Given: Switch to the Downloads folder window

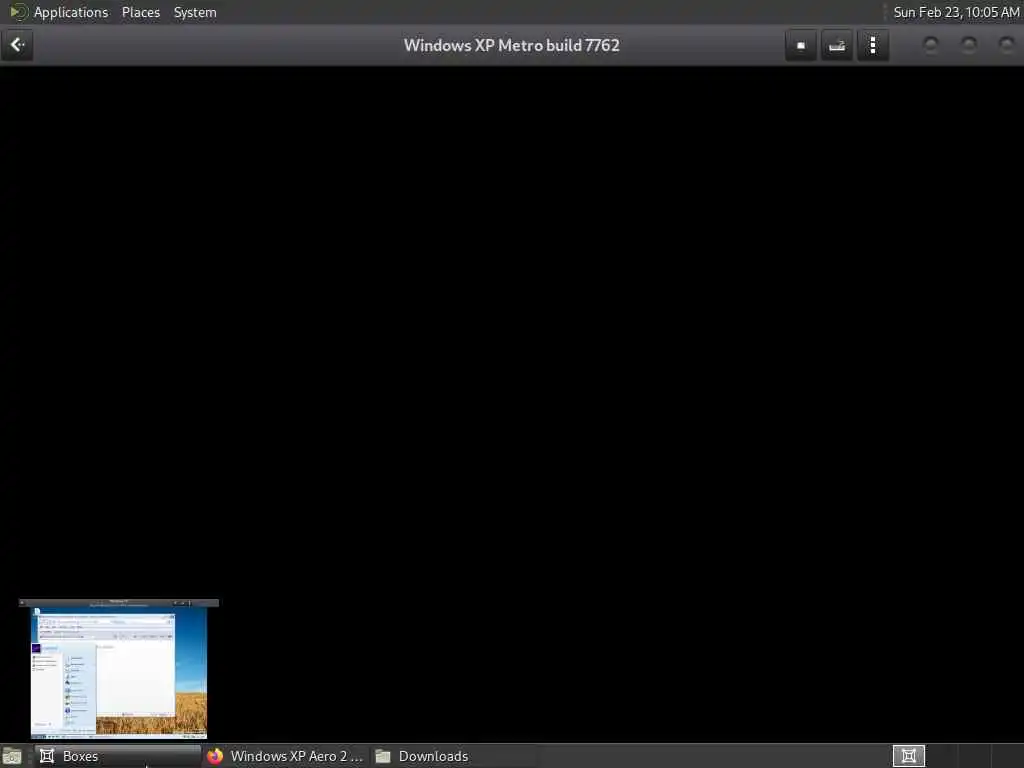Looking at the screenshot, I should (x=454, y=756).
